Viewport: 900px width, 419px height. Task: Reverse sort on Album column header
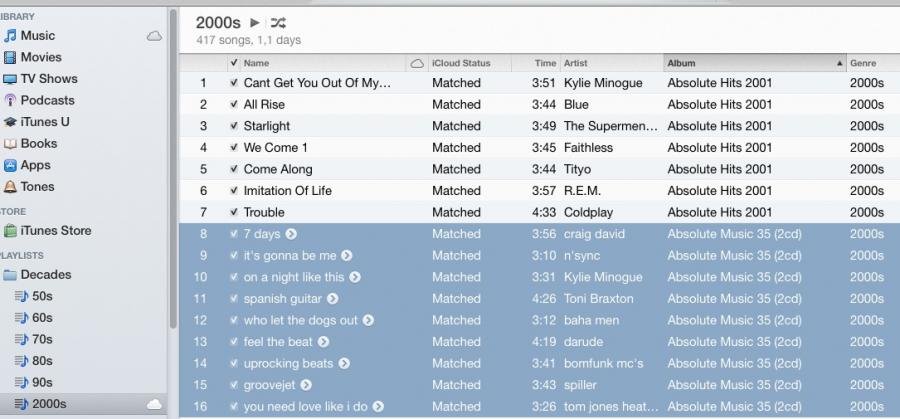point(755,63)
